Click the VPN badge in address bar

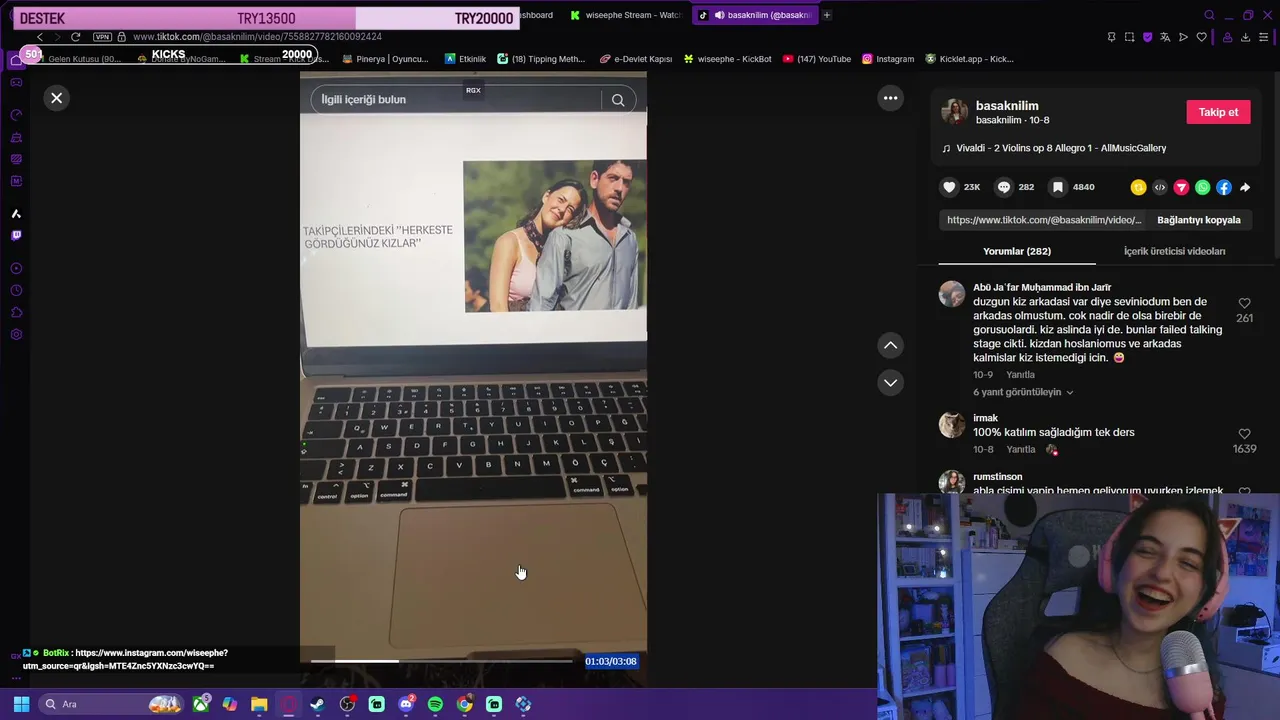pyautogui.click(x=102, y=37)
